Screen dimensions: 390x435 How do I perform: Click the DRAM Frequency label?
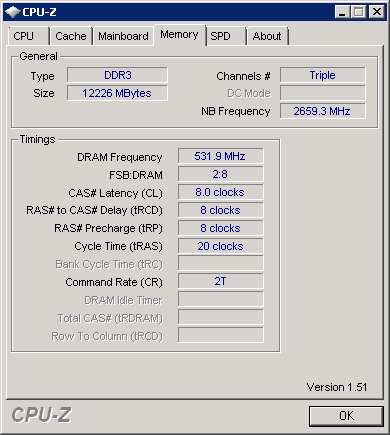click(x=120, y=157)
